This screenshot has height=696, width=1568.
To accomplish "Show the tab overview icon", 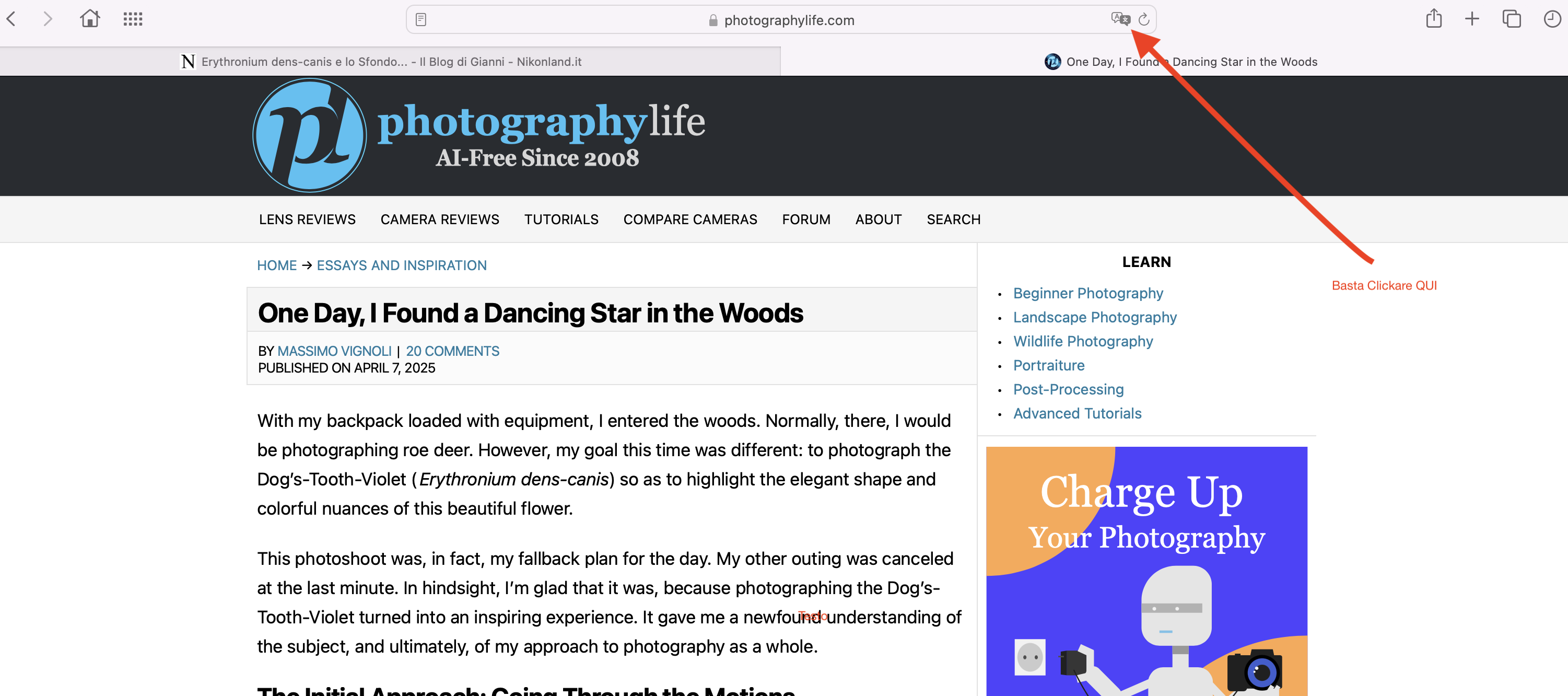I will (1512, 19).
